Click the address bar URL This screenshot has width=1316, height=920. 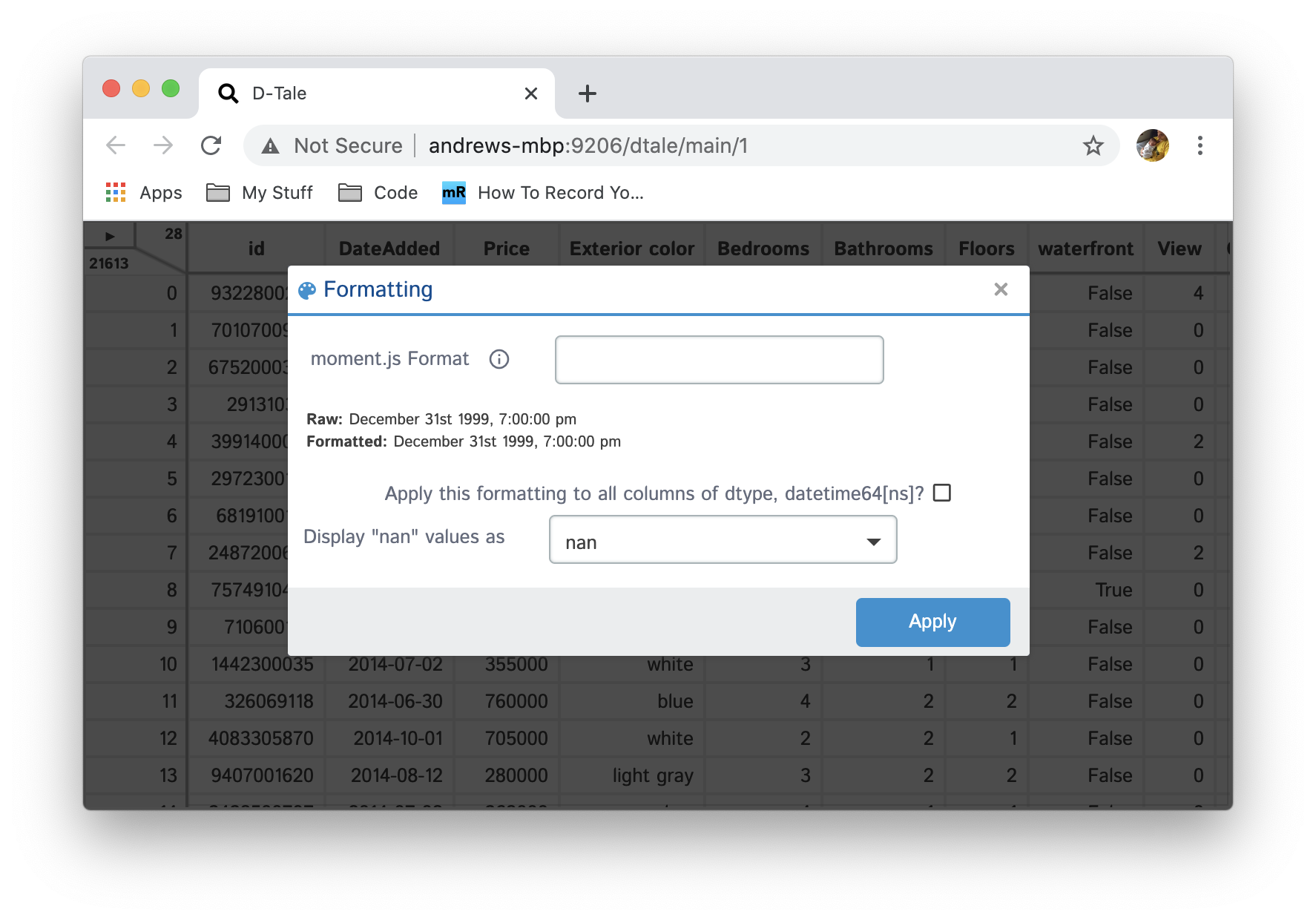tap(588, 145)
